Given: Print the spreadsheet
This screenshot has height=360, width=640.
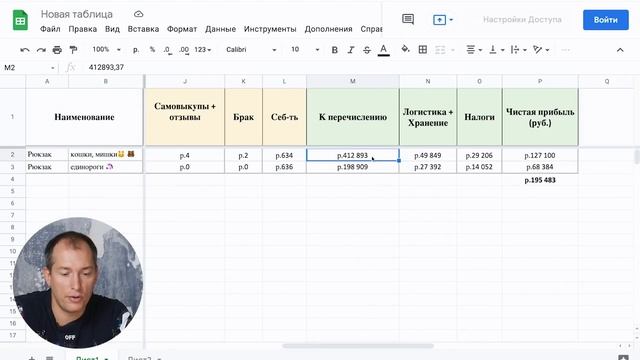Looking at the screenshot, I should [57, 50].
